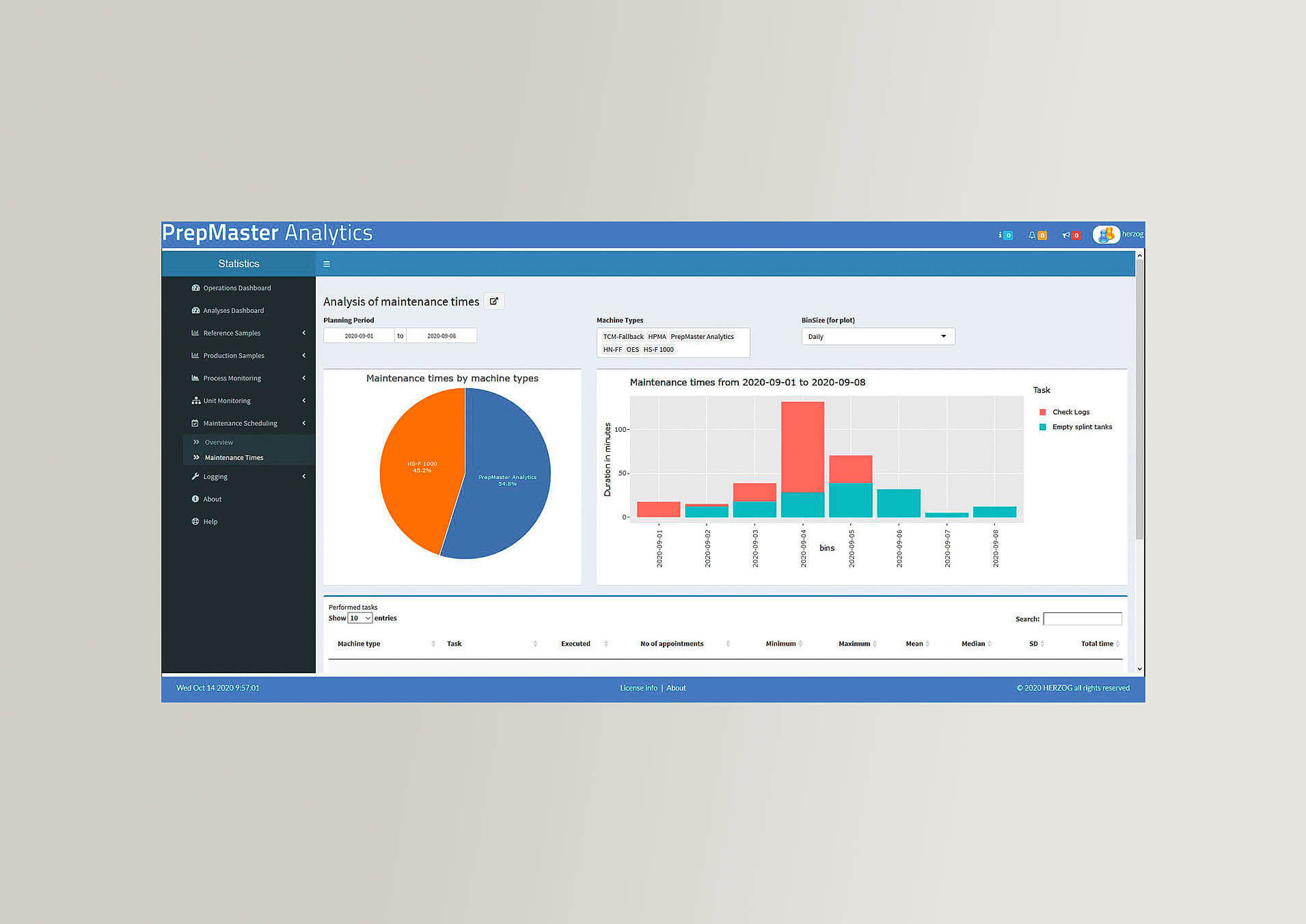The image size is (1306, 924).
Task: Click the Reference Samples chart icon
Action: click(x=195, y=333)
